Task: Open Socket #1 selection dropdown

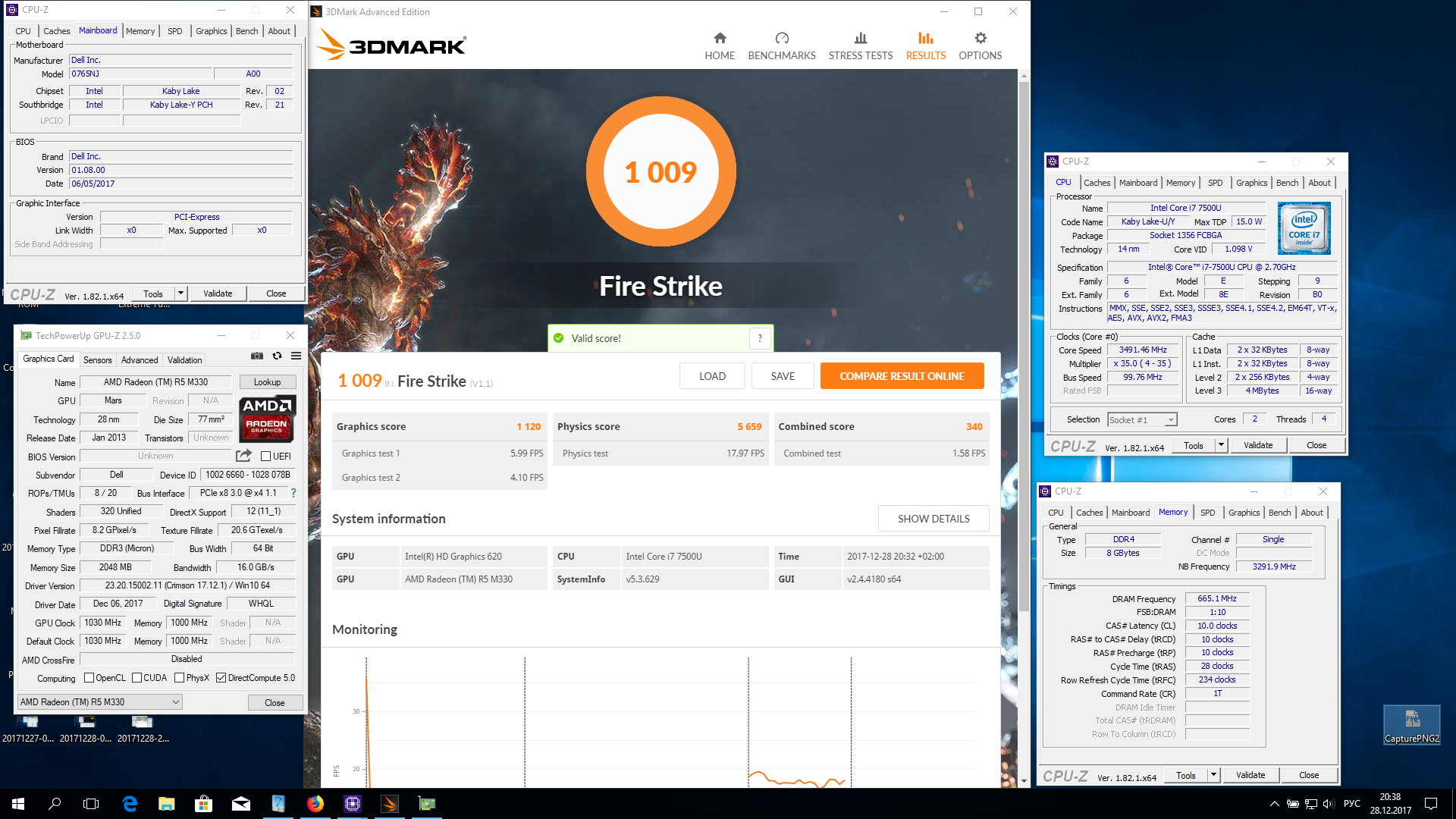Action: tap(1141, 419)
